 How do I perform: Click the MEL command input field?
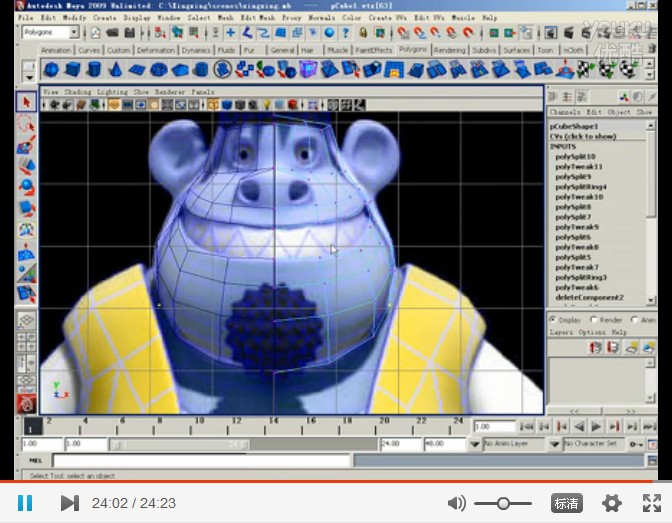tap(201, 461)
